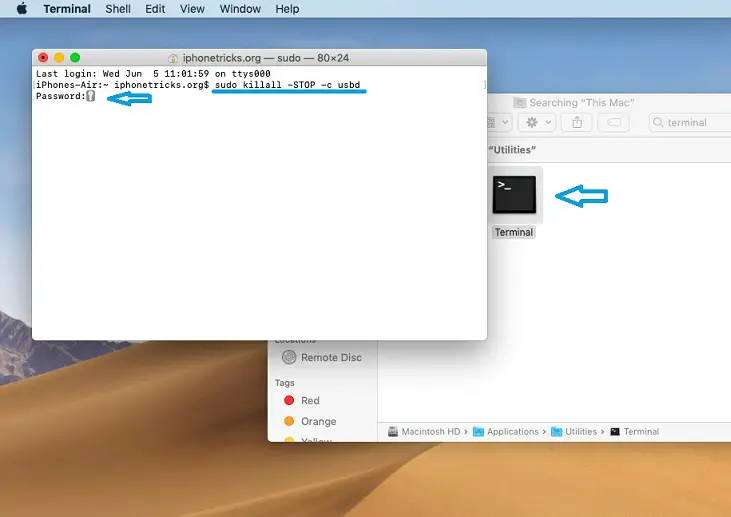
Task: Open the Terminal app icon in Finder
Action: click(x=514, y=194)
